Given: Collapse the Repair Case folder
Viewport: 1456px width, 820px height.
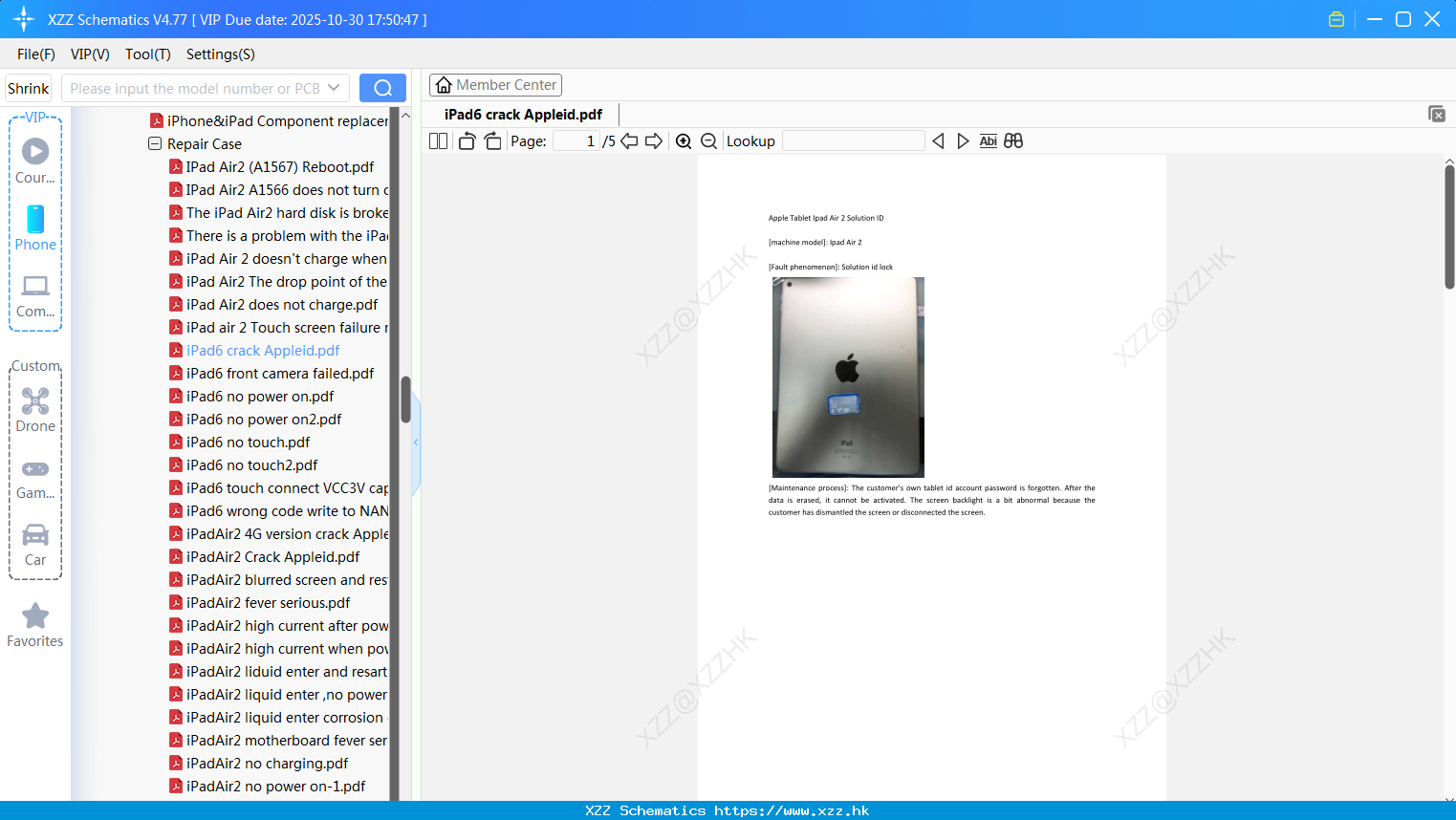Looking at the screenshot, I should [155, 144].
